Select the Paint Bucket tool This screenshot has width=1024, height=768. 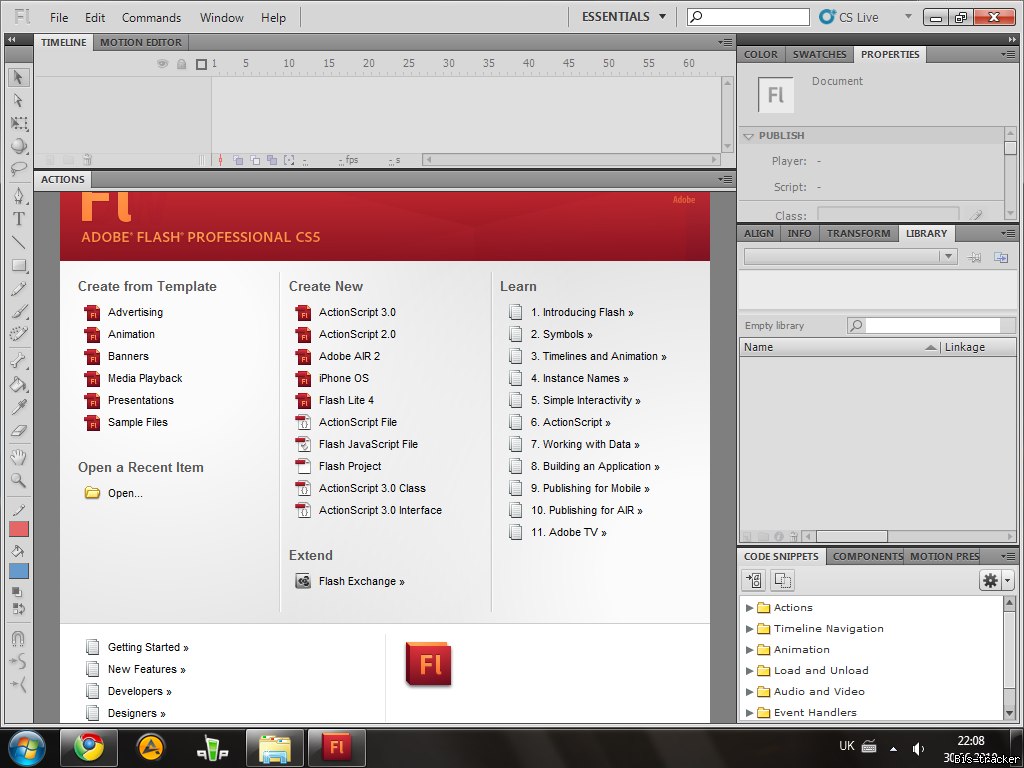(18, 384)
